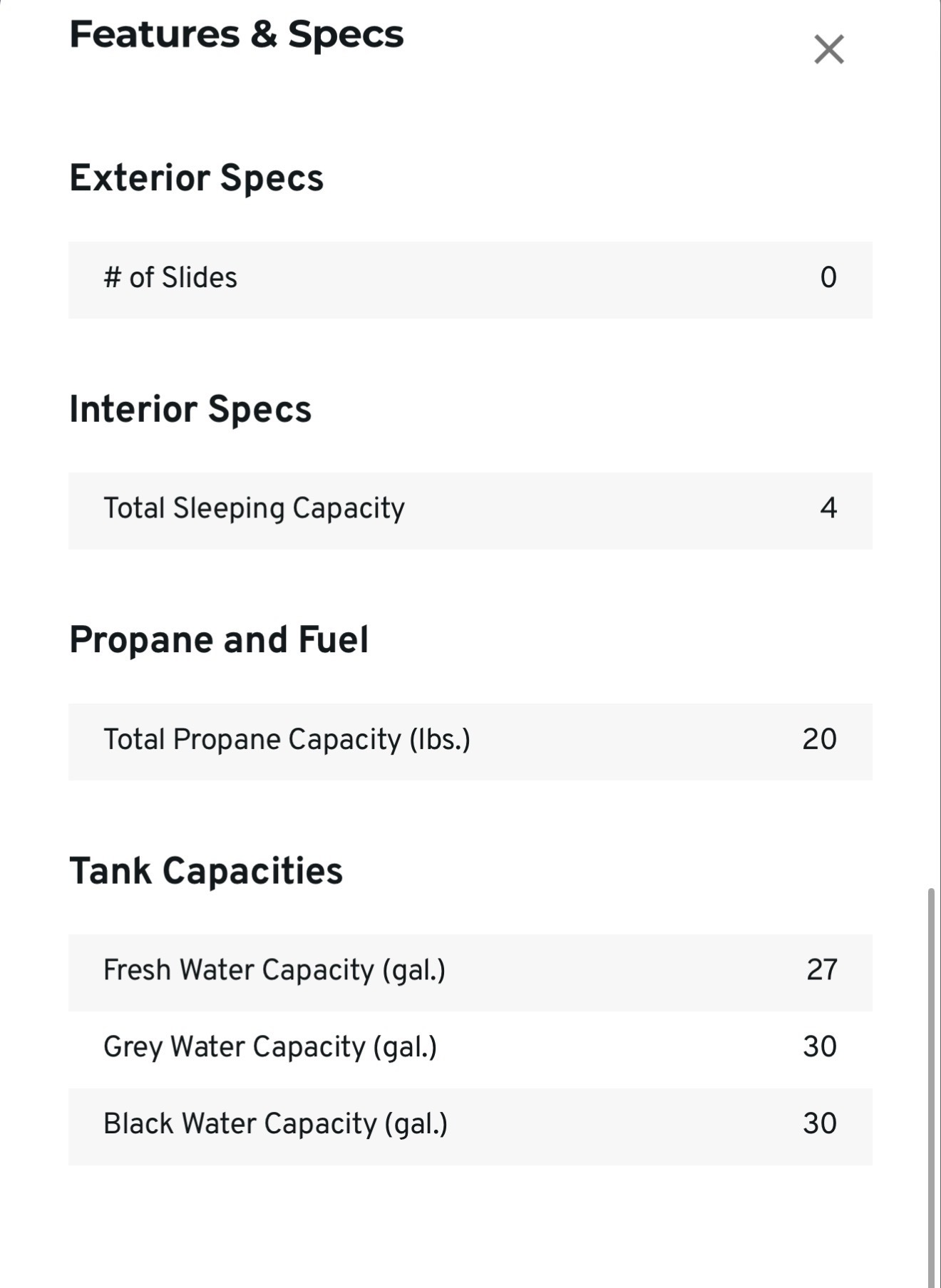Click the propane capacity value 20
Screen dimensions: 941x1288
tap(820, 739)
